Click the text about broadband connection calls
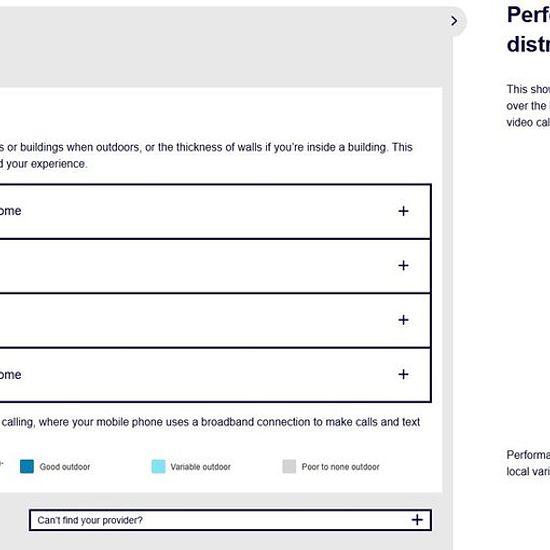The width and height of the screenshot is (550, 550). [x=210, y=422]
